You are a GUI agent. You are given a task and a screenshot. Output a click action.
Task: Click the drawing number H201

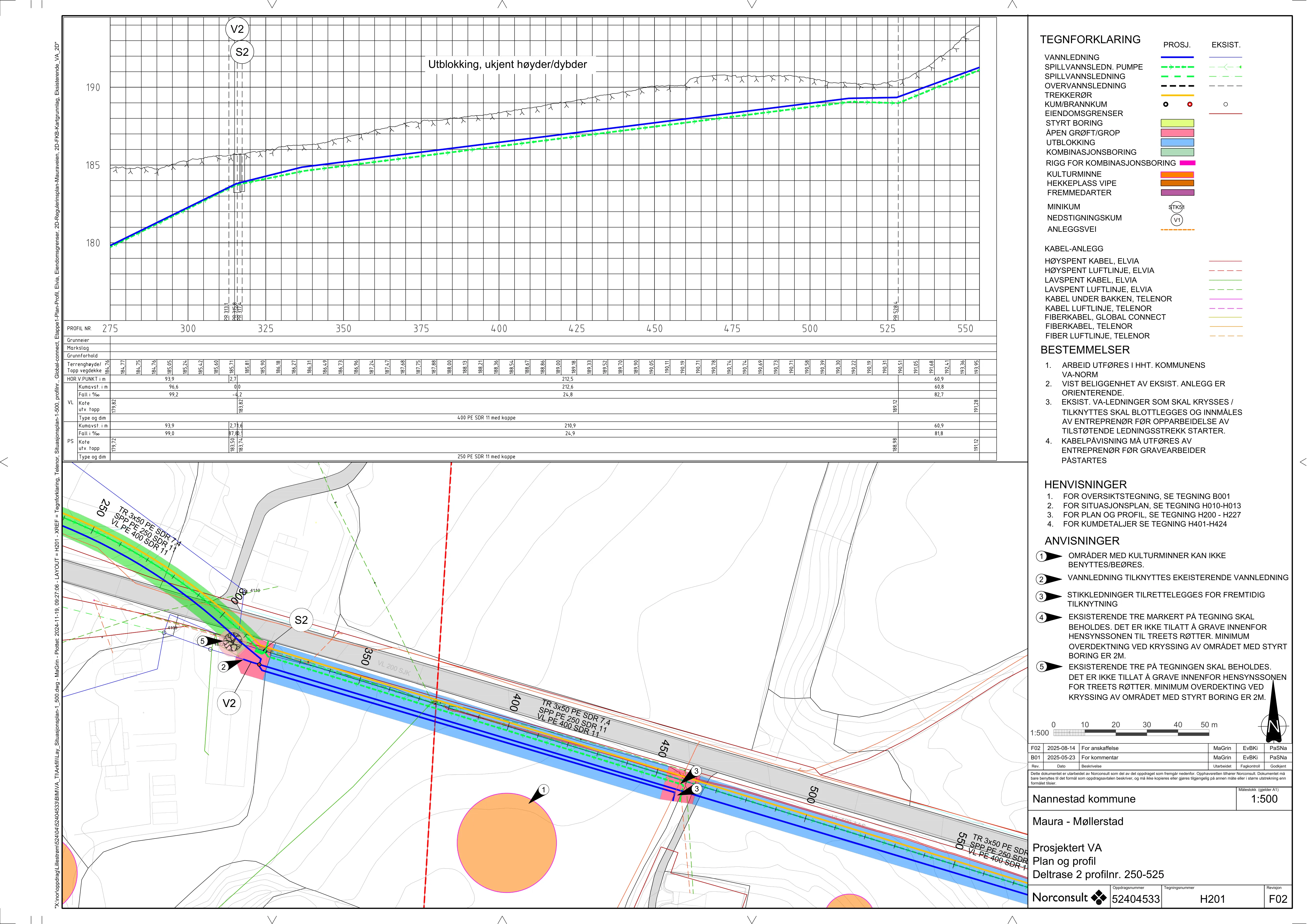[1212, 899]
